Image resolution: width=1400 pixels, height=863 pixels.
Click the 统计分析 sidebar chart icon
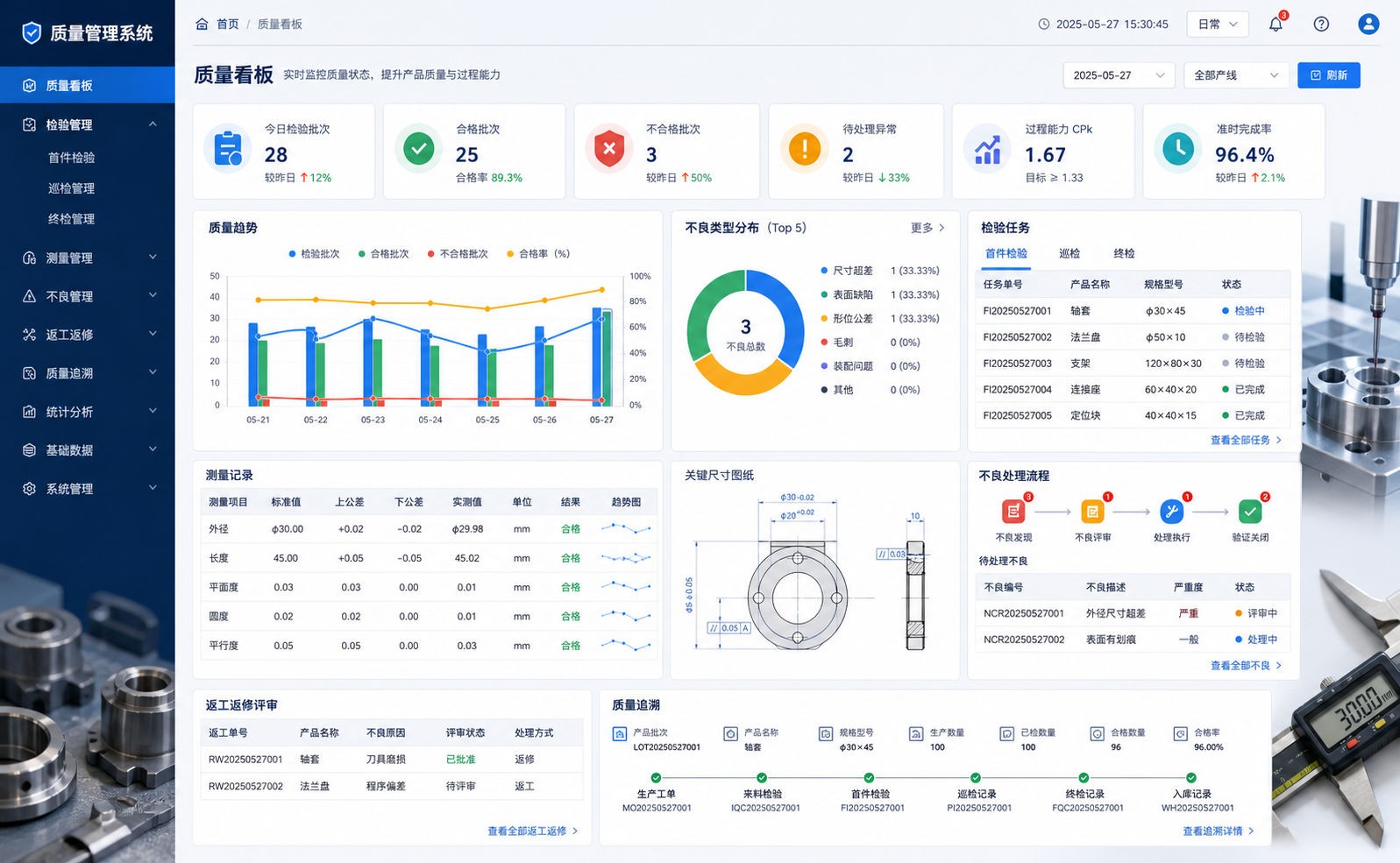[x=29, y=412]
